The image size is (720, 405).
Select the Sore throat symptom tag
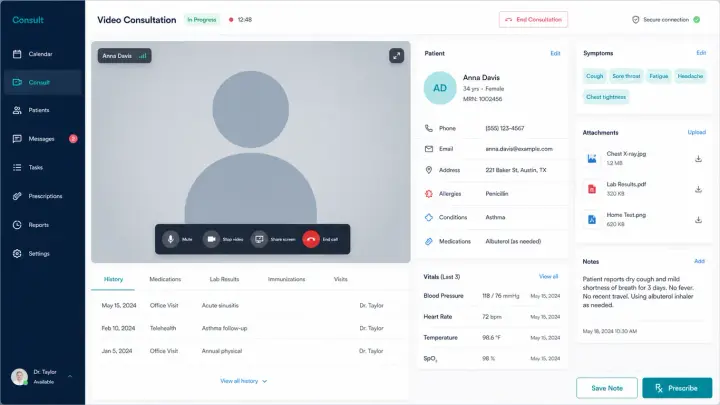pyautogui.click(x=626, y=76)
